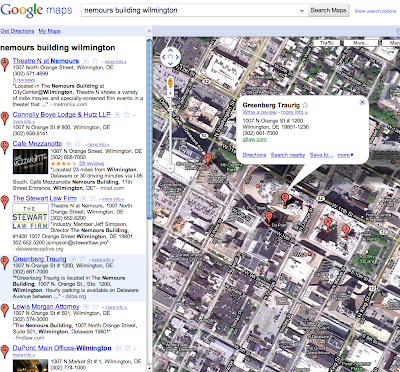Click marker B beside Connolly Bove listing
The image size is (400, 372).
4,118
